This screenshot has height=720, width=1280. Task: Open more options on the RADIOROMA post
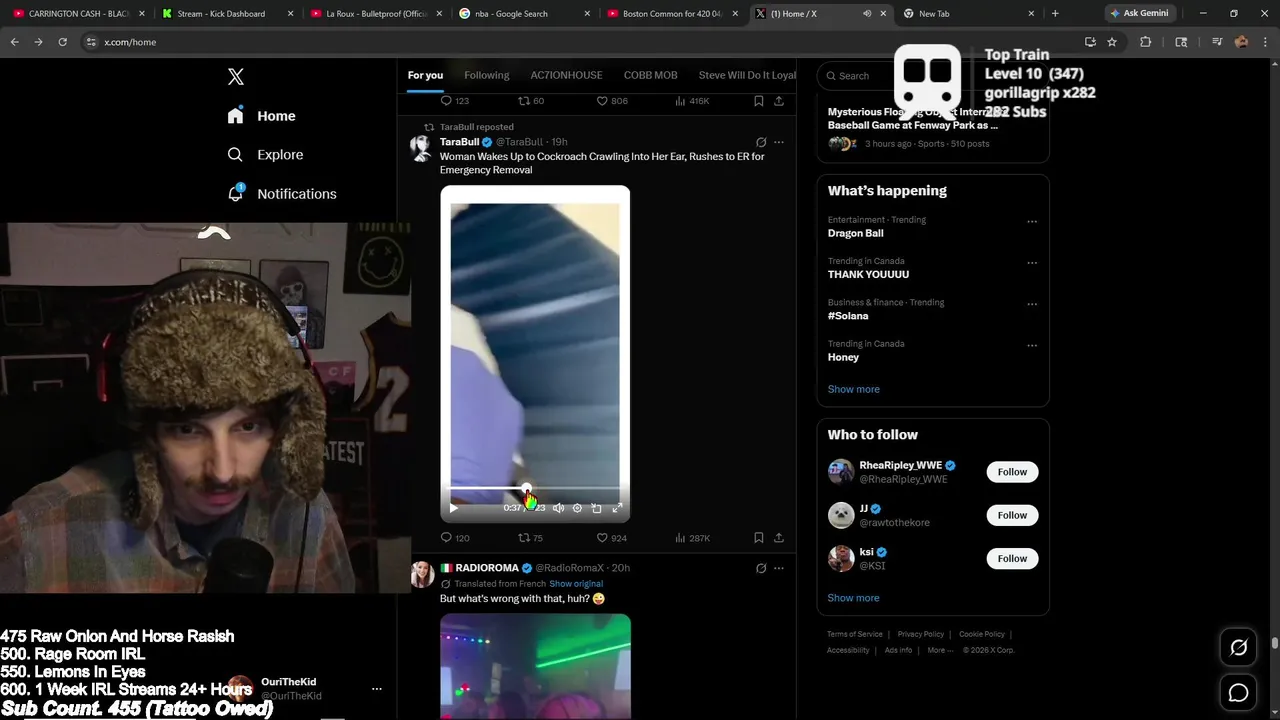coord(779,568)
